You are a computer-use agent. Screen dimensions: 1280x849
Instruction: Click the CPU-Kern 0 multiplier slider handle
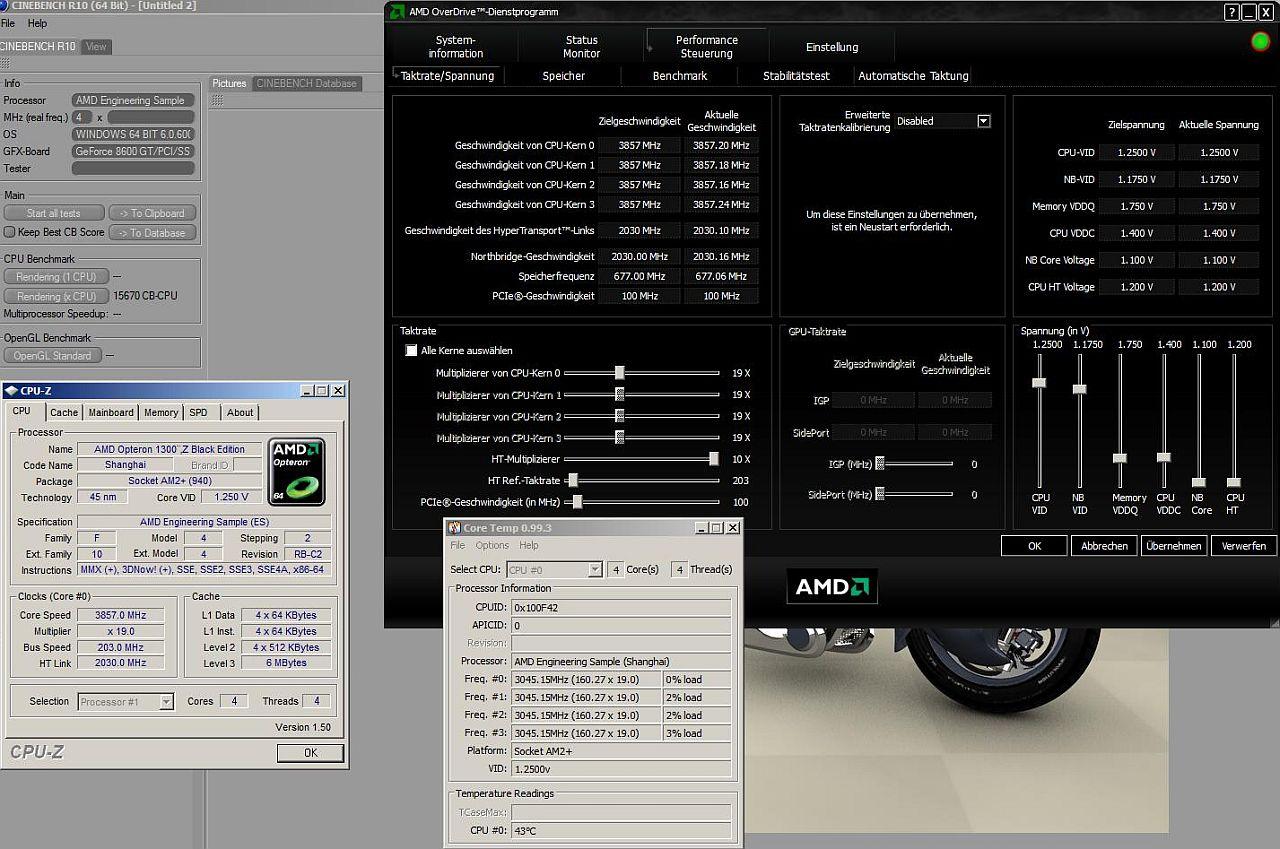pyautogui.click(x=620, y=373)
